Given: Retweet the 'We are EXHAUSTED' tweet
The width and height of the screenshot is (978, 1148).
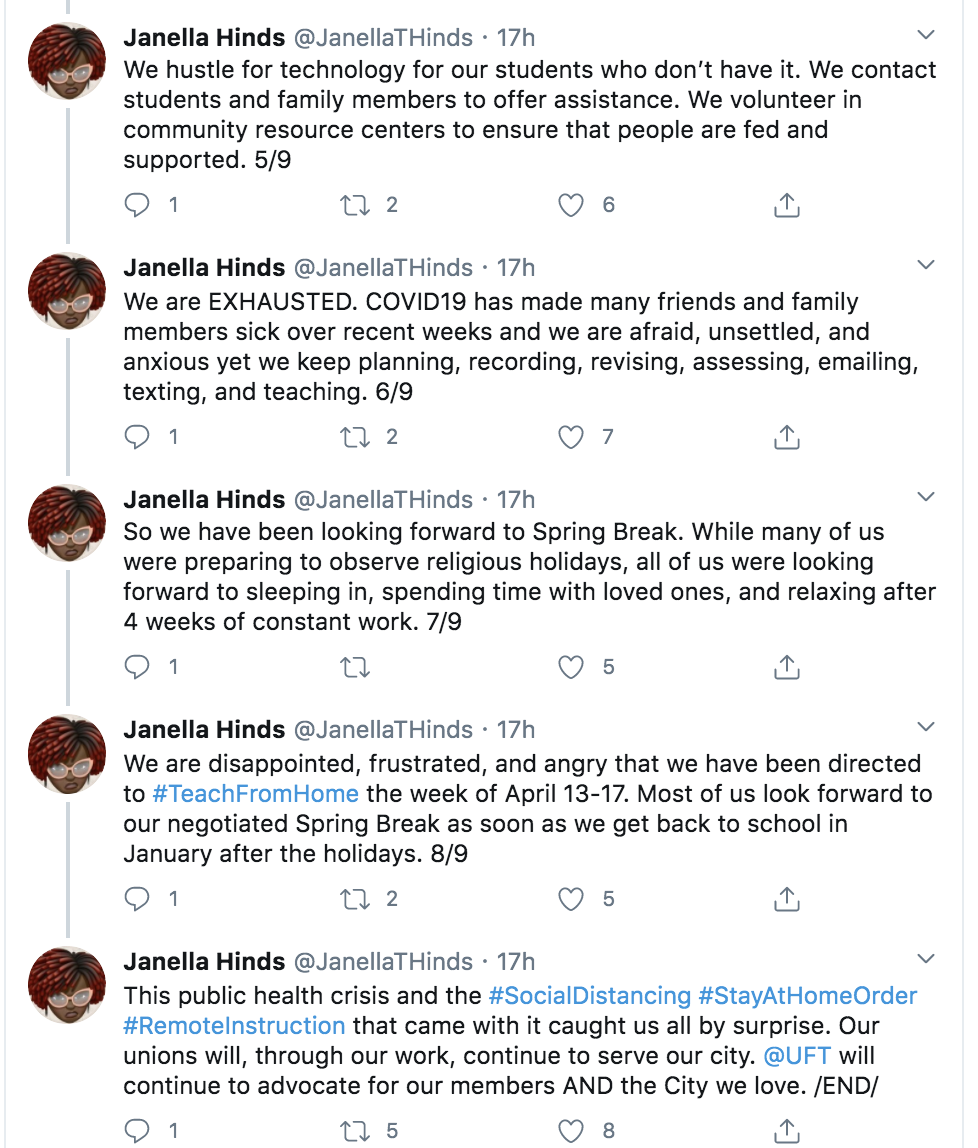Looking at the screenshot, I should click(355, 437).
